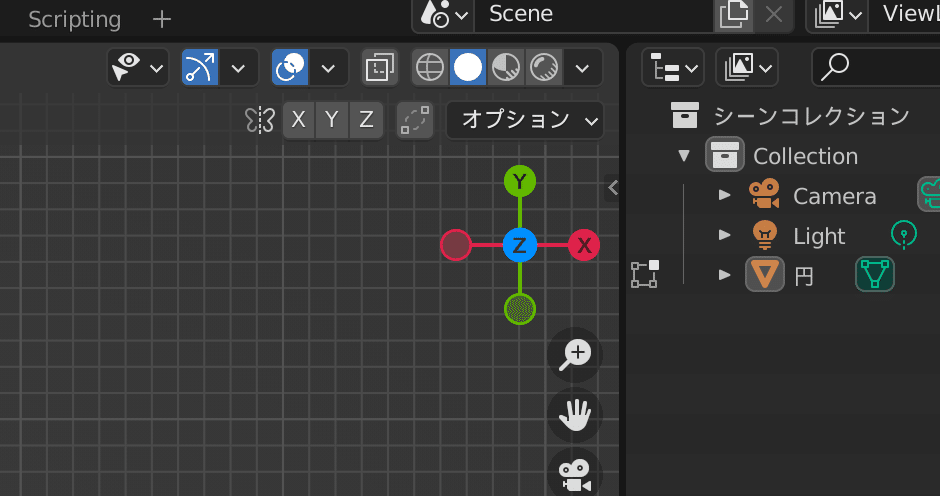The height and width of the screenshot is (496, 940).
Task: Click the green camera data icon
Action: point(929,194)
